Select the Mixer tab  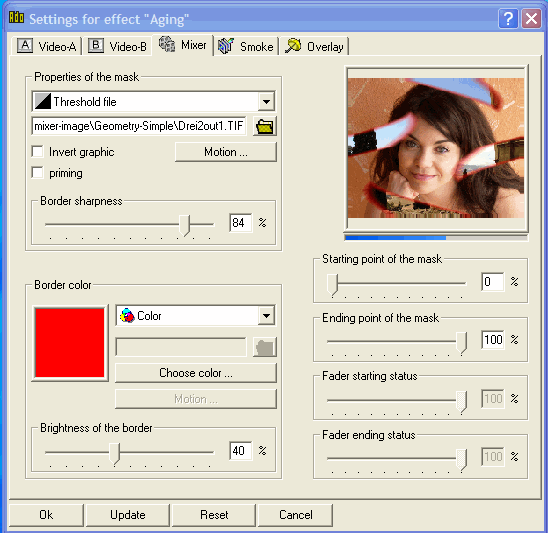pyautogui.click(x=183, y=45)
